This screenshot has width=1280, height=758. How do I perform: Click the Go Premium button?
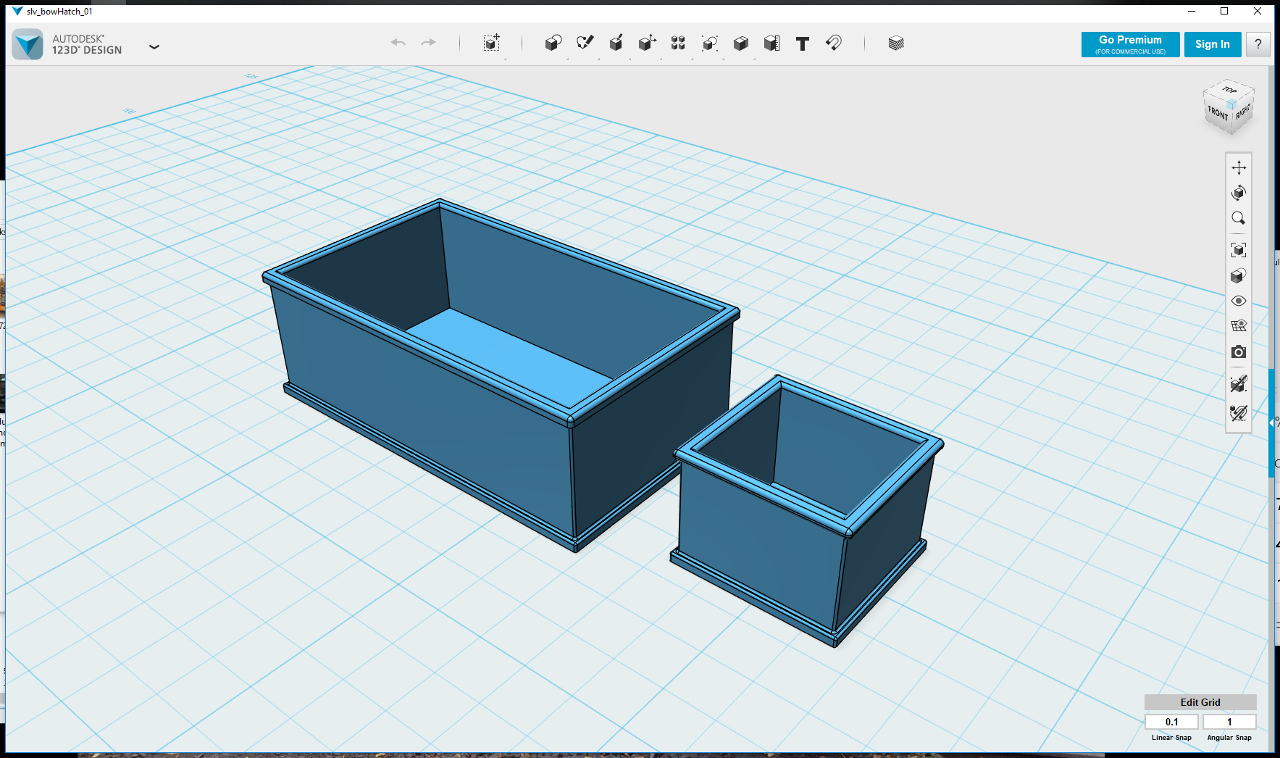click(x=1130, y=44)
